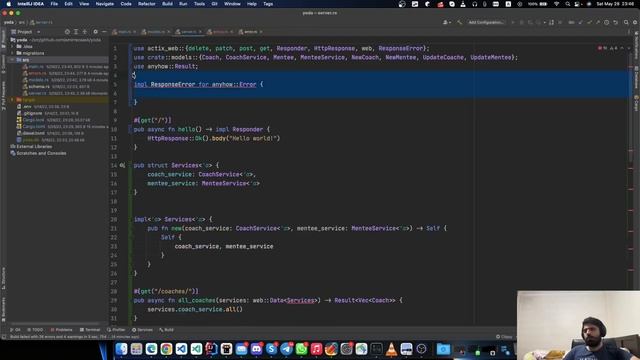Click the Bookmarks sidebar tab
640x360 pixels.
[x=3, y=309]
